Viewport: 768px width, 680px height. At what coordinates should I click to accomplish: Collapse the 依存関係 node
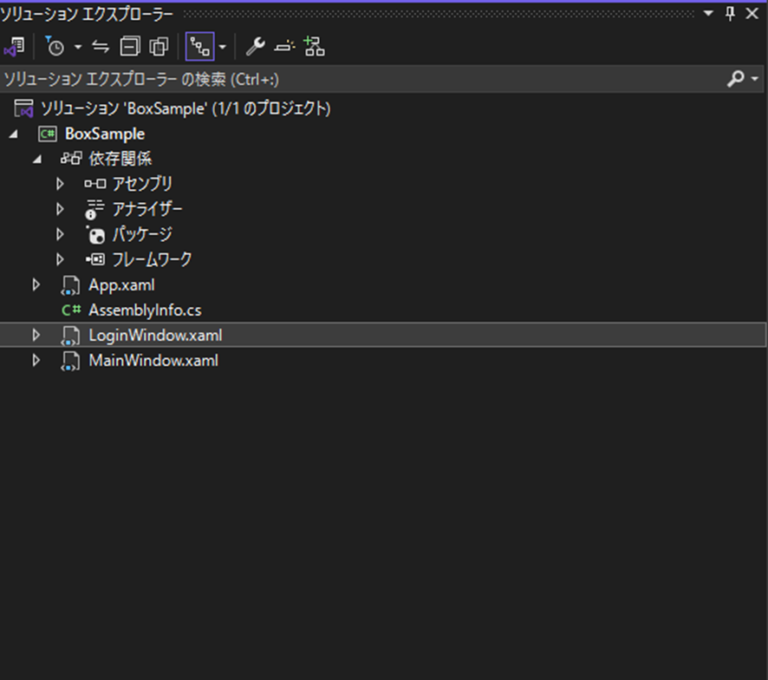(37, 159)
